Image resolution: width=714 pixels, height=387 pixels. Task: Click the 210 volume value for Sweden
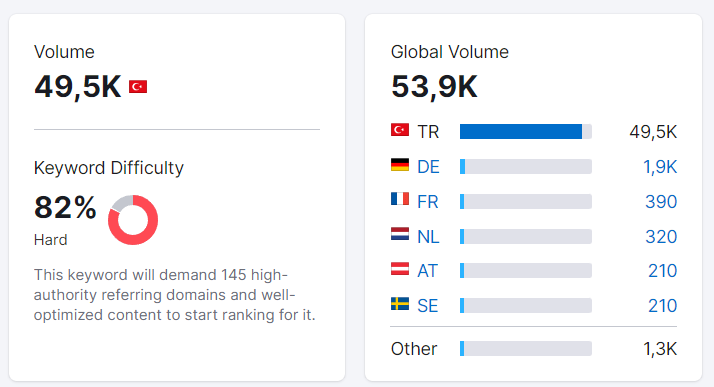[x=663, y=306]
